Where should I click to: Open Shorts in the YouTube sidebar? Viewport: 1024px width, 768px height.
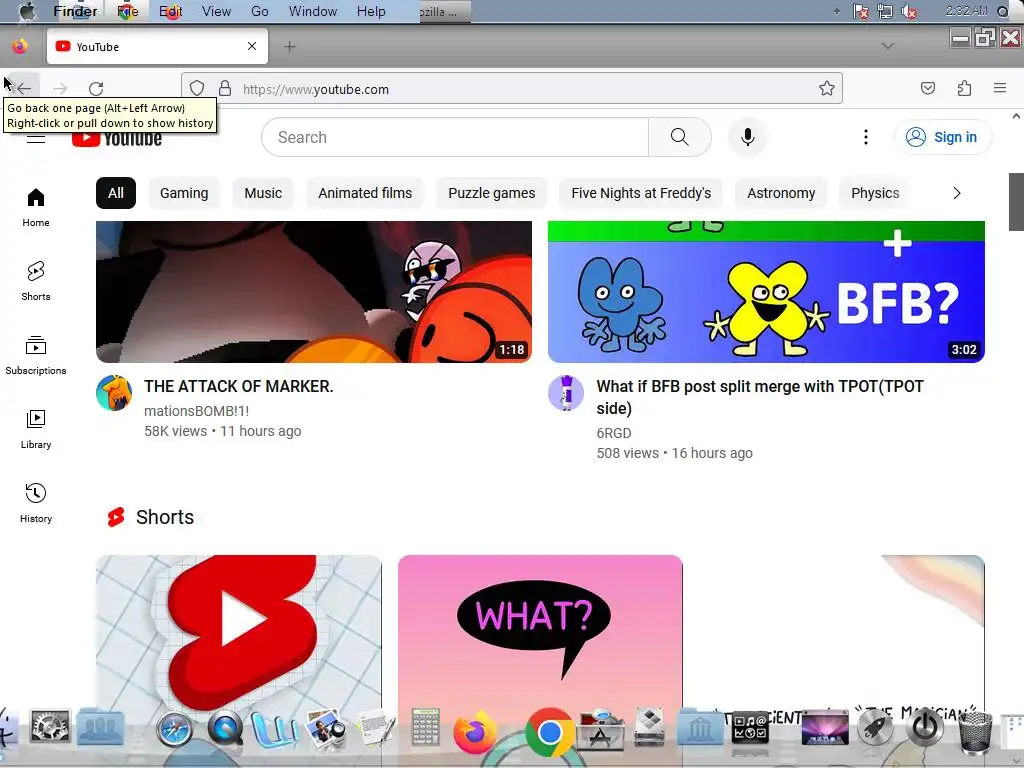pyautogui.click(x=36, y=281)
